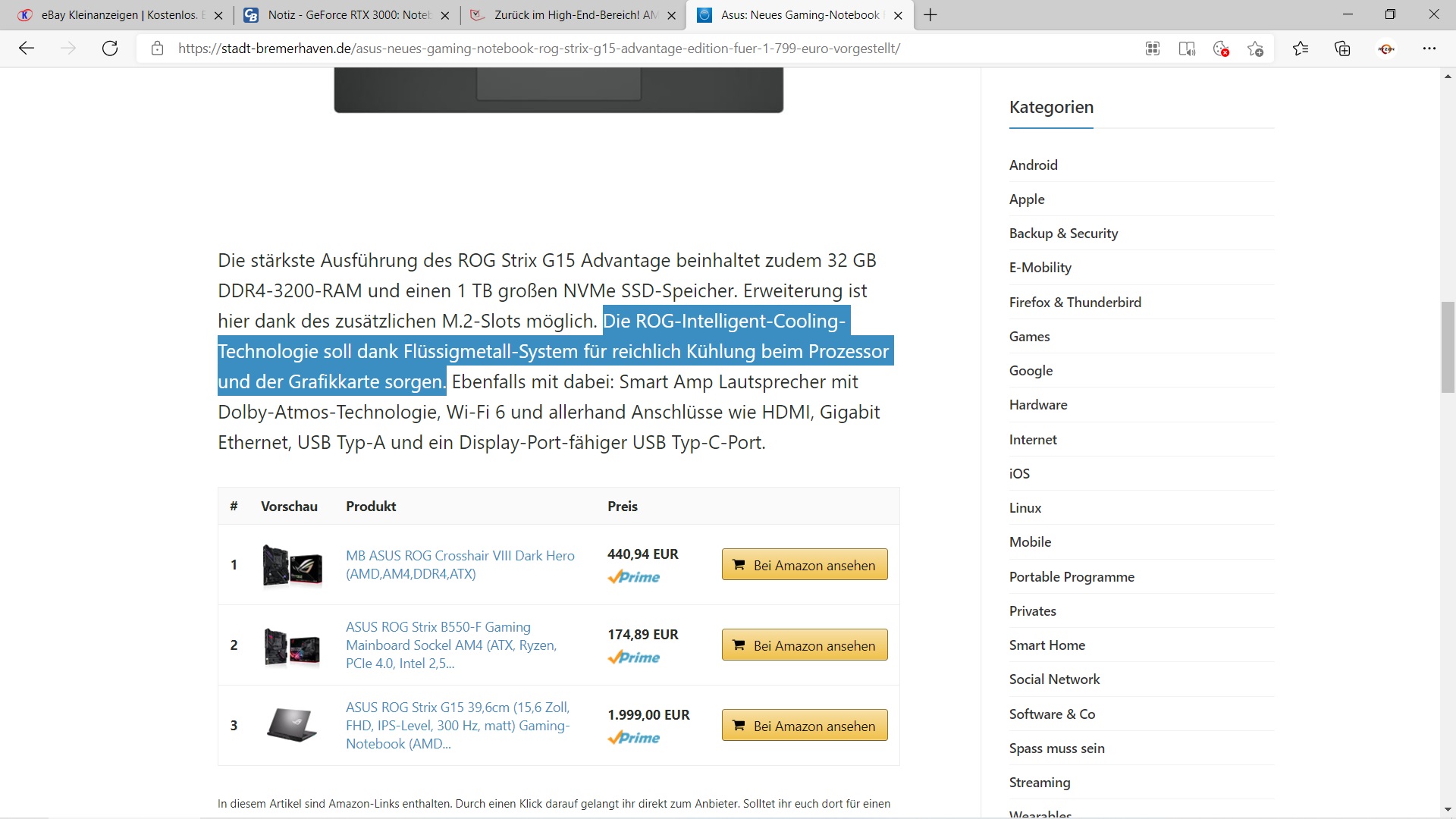This screenshot has width=1456, height=819.
Task: Click the address bar URL field
Action: 538,49
